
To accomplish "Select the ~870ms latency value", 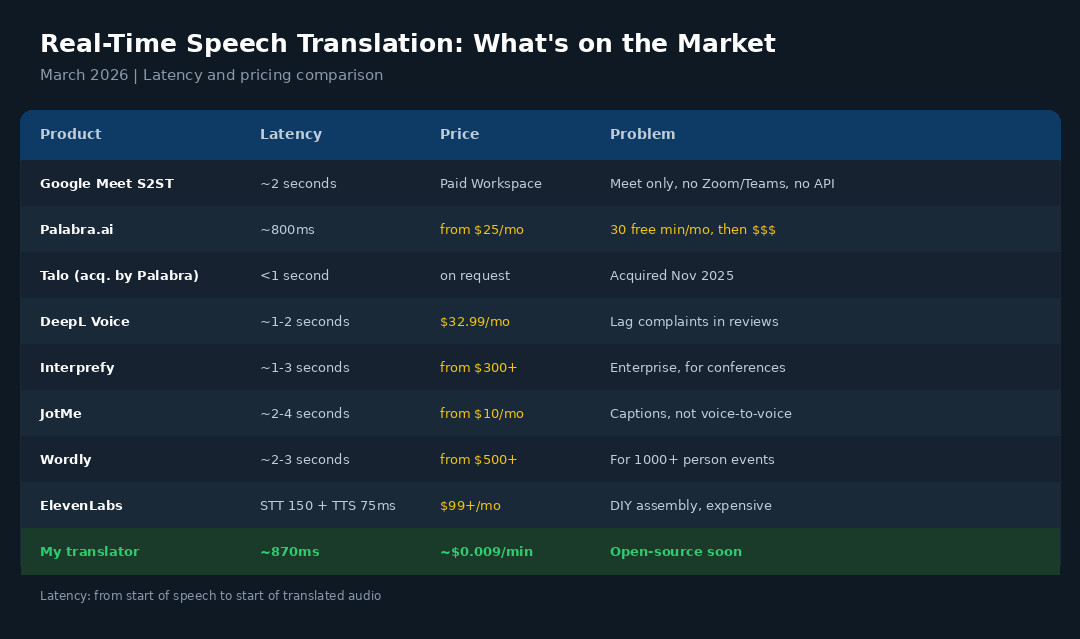I will pos(289,552).
